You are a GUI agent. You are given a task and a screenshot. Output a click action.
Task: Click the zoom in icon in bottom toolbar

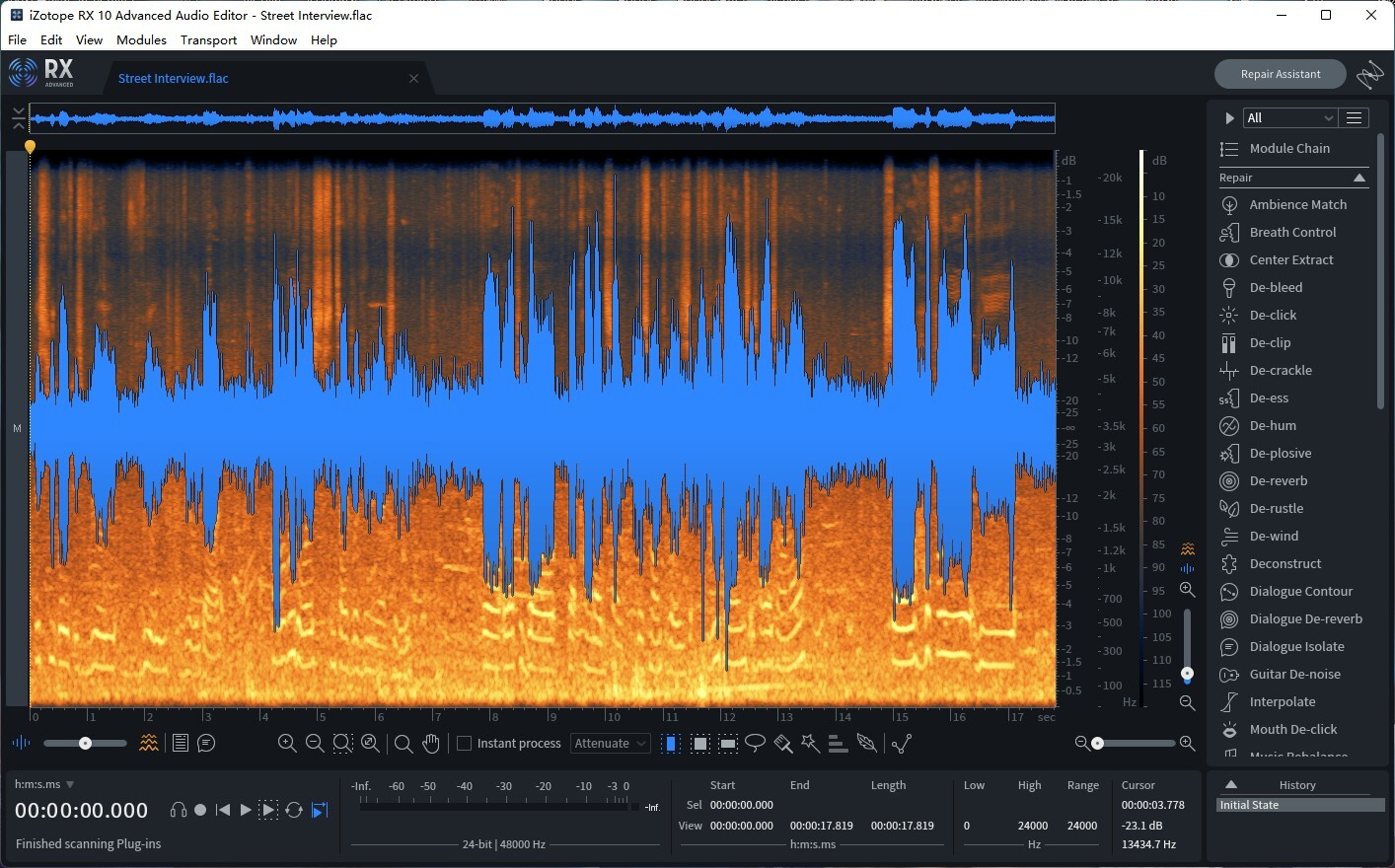[x=287, y=743]
